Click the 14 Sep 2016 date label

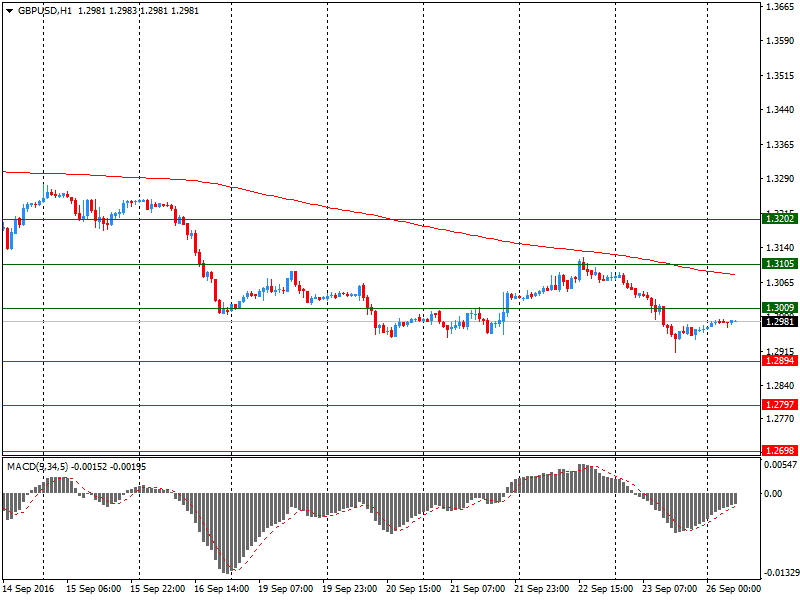click(30, 589)
